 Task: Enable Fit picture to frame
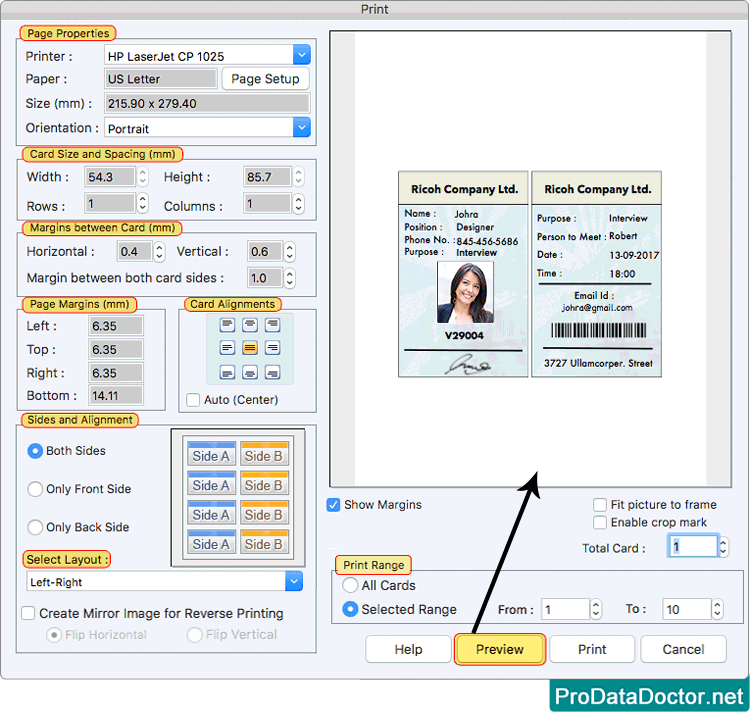click(x=600, y=504)
